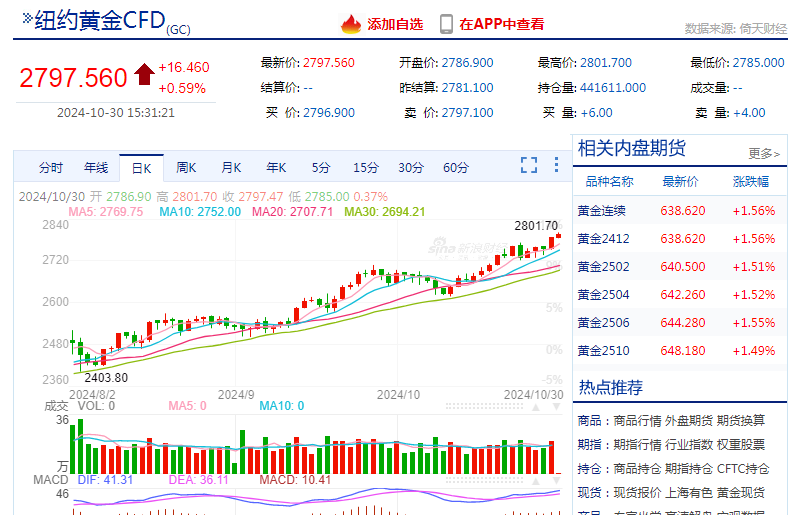Click the phone icon beside 在APP中查看
Screen dimensions: 794x515
(x=446, y=24)
